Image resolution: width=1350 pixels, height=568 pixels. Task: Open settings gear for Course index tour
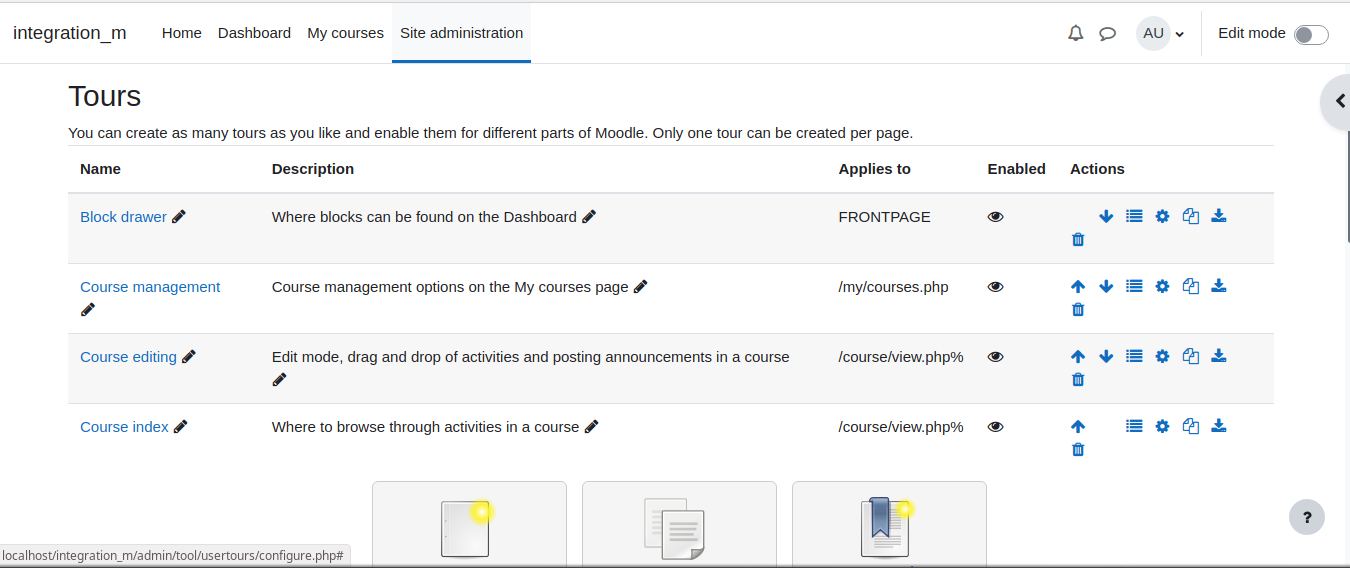tap(1162, 426)
